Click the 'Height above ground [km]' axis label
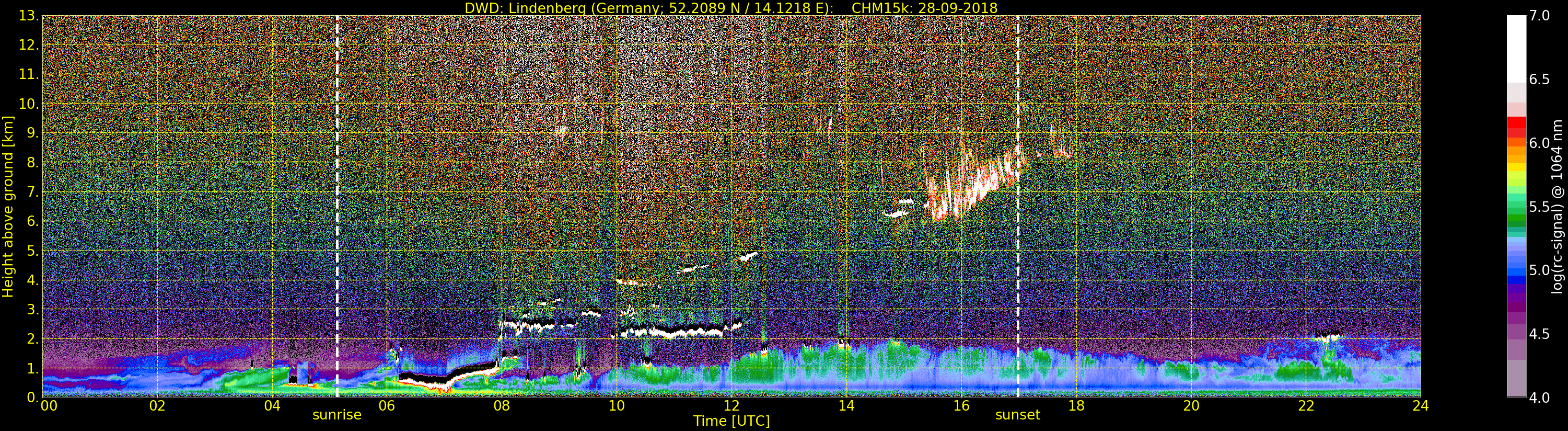Viewport: 1568px width, 431px height. 8,206
